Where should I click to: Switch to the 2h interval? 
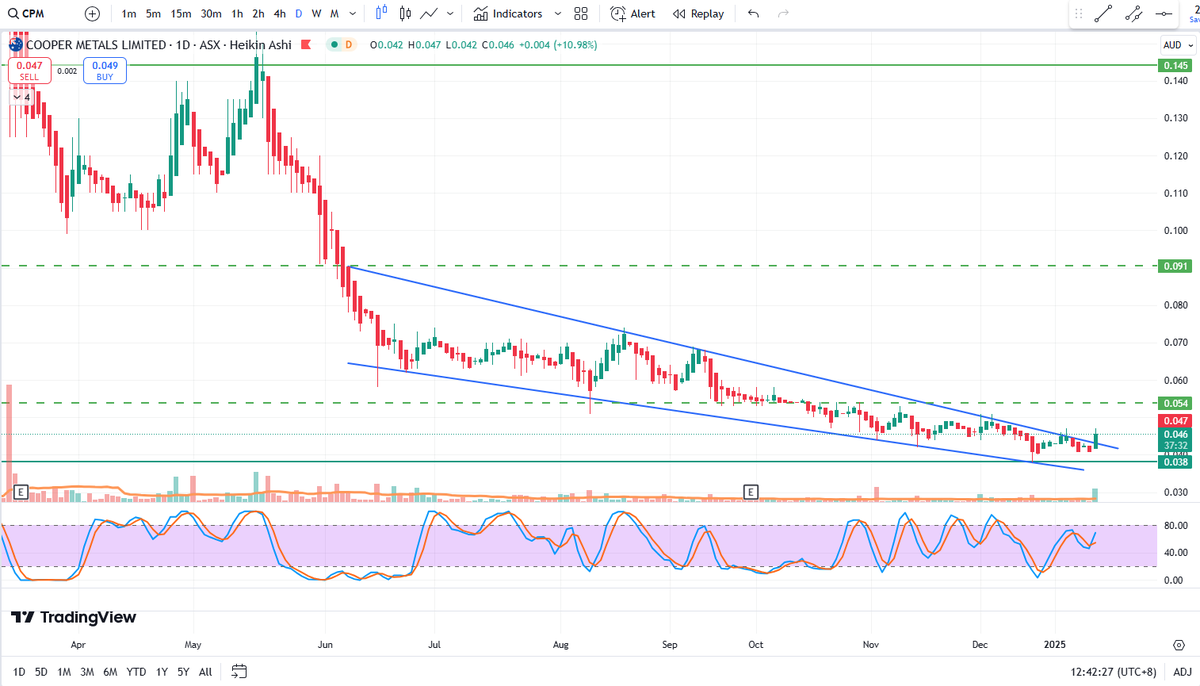coord(258,14)
